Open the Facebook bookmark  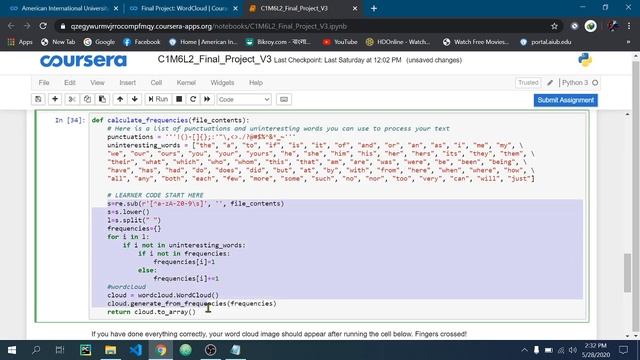[142, 42]
